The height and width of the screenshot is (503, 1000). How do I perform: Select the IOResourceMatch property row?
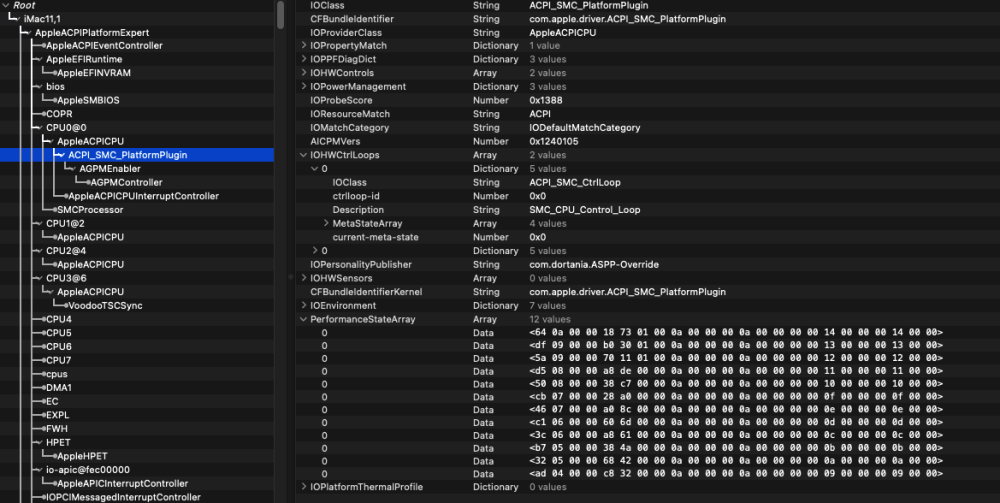(x=648, y=114)
